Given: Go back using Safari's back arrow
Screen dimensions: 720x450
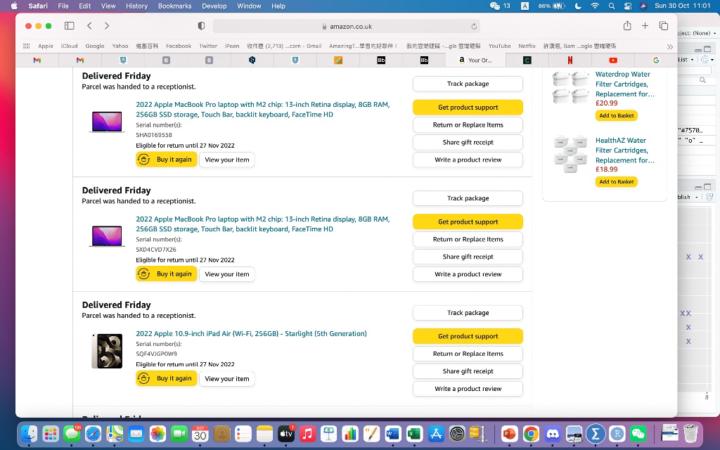Looking at the screenshot, I should point(90,26).
